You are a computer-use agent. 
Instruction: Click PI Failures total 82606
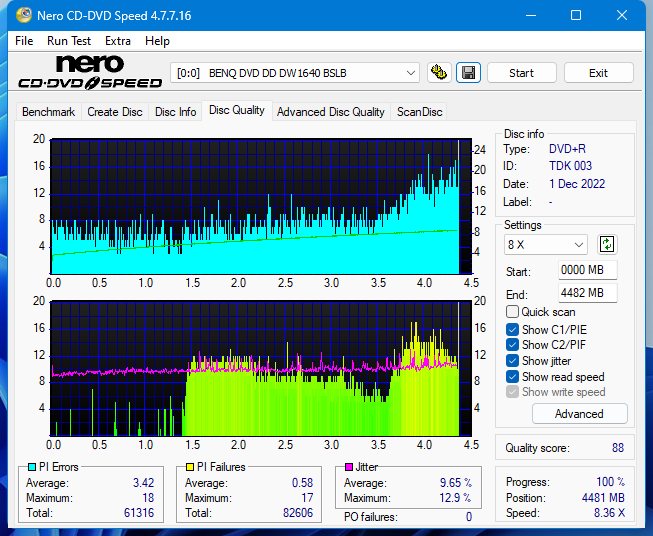[x=298, y=513]
